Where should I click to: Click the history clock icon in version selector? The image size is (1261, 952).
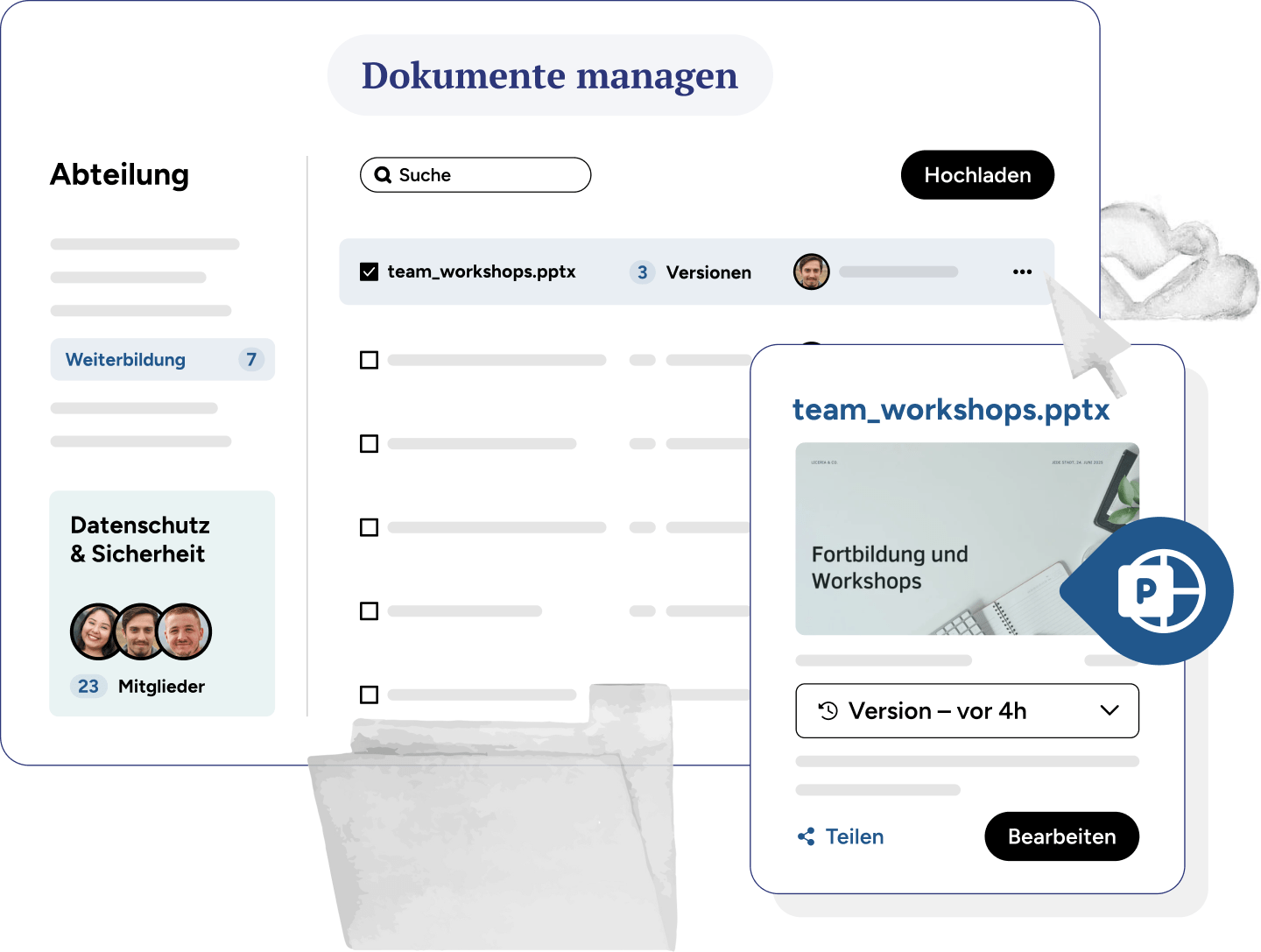[828, 711]
